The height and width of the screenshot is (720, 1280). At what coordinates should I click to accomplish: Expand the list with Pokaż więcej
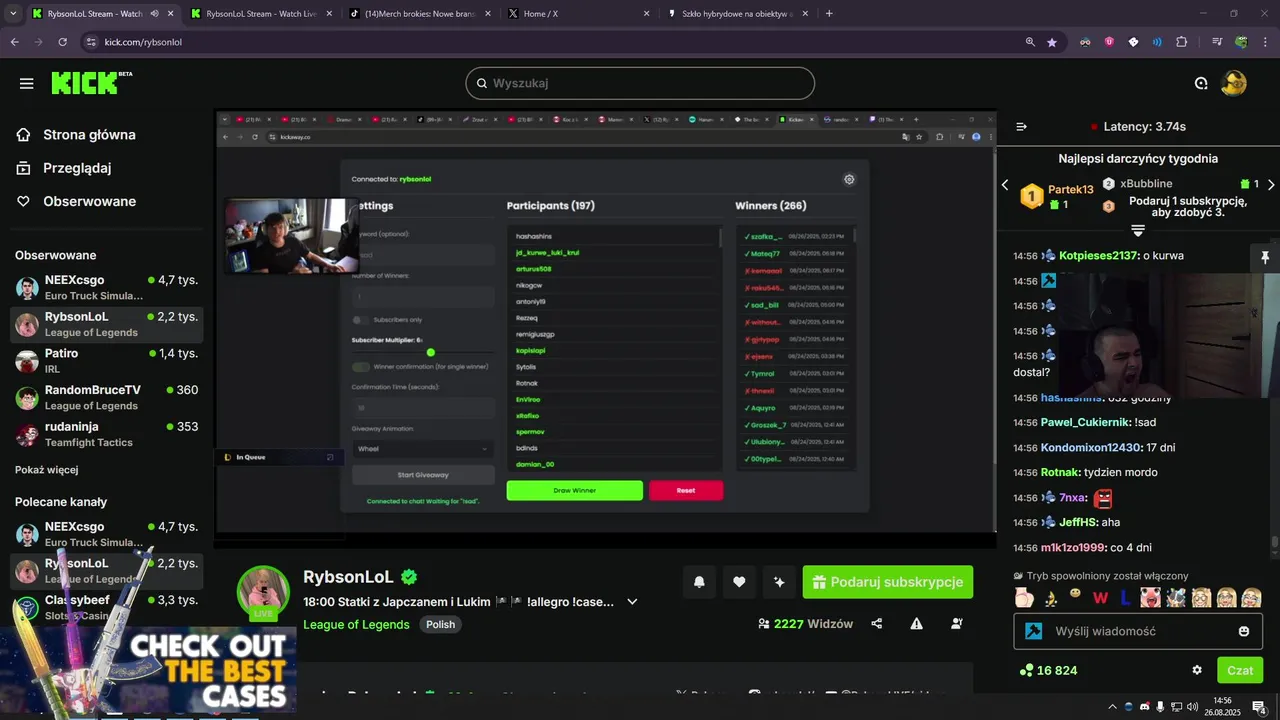coord(46,470)
